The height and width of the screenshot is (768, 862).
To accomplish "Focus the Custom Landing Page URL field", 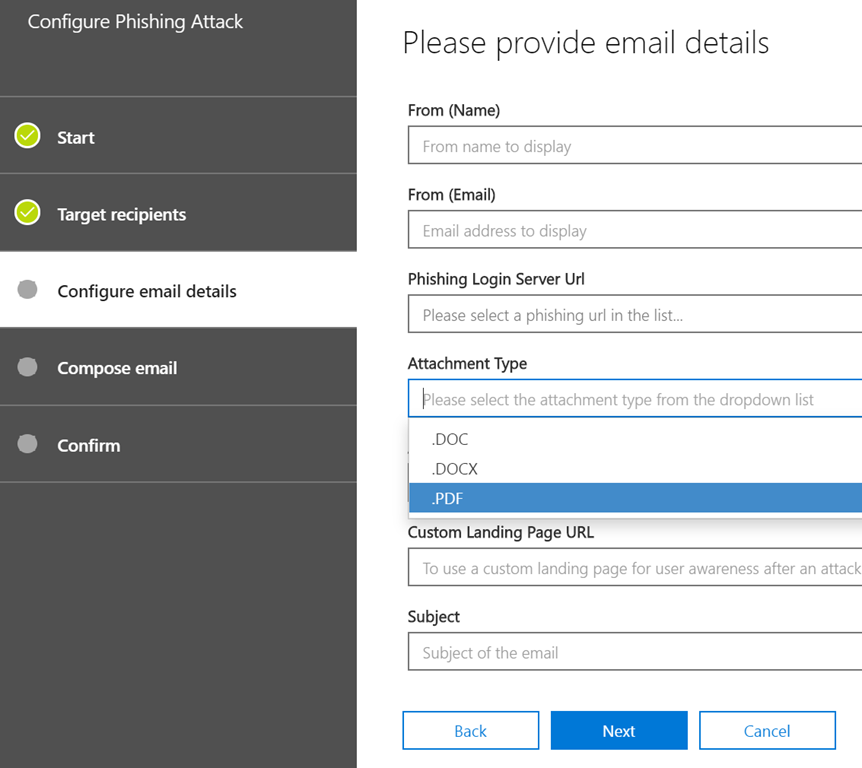I will tap(635, 568).
